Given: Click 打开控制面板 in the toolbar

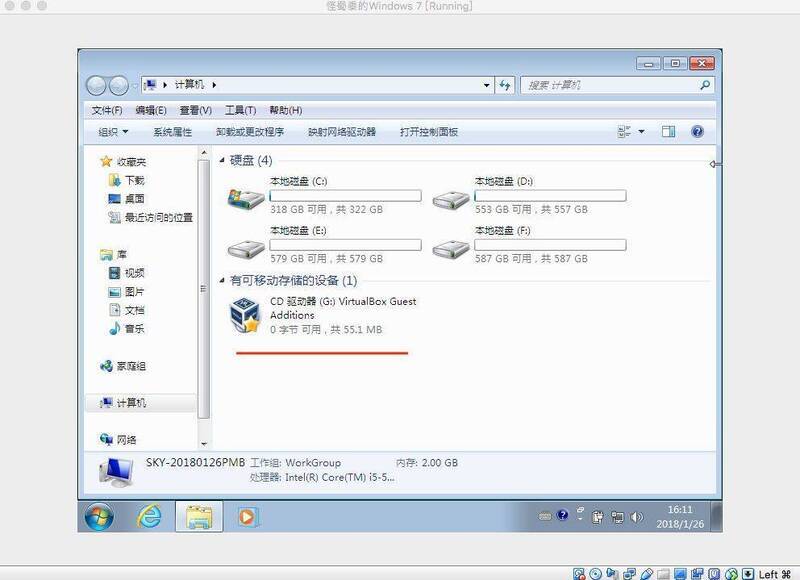Looking at the screenshot, I should tap(428, 132).
